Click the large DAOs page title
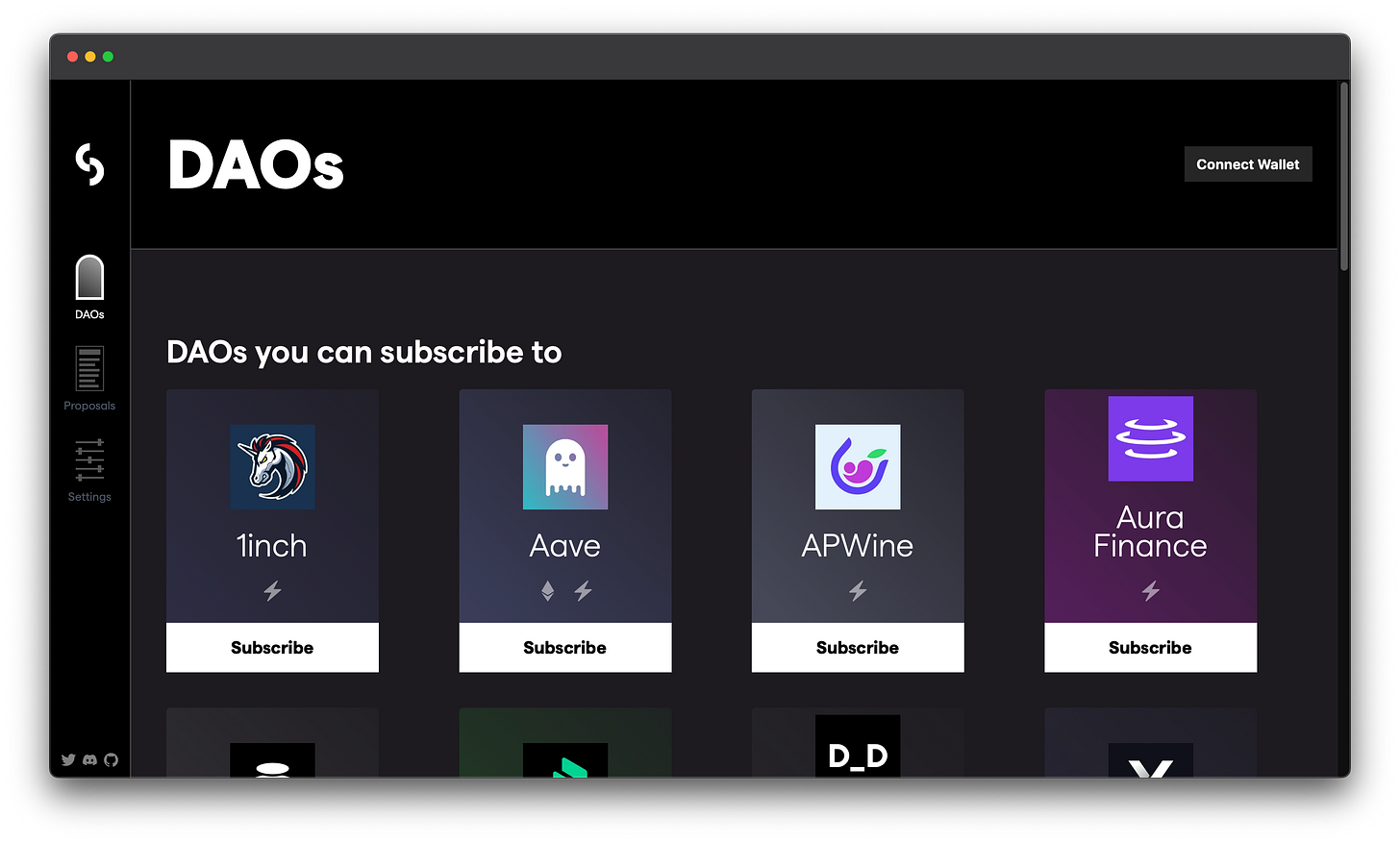This screenshot has height=843, width=1400. 256,165
